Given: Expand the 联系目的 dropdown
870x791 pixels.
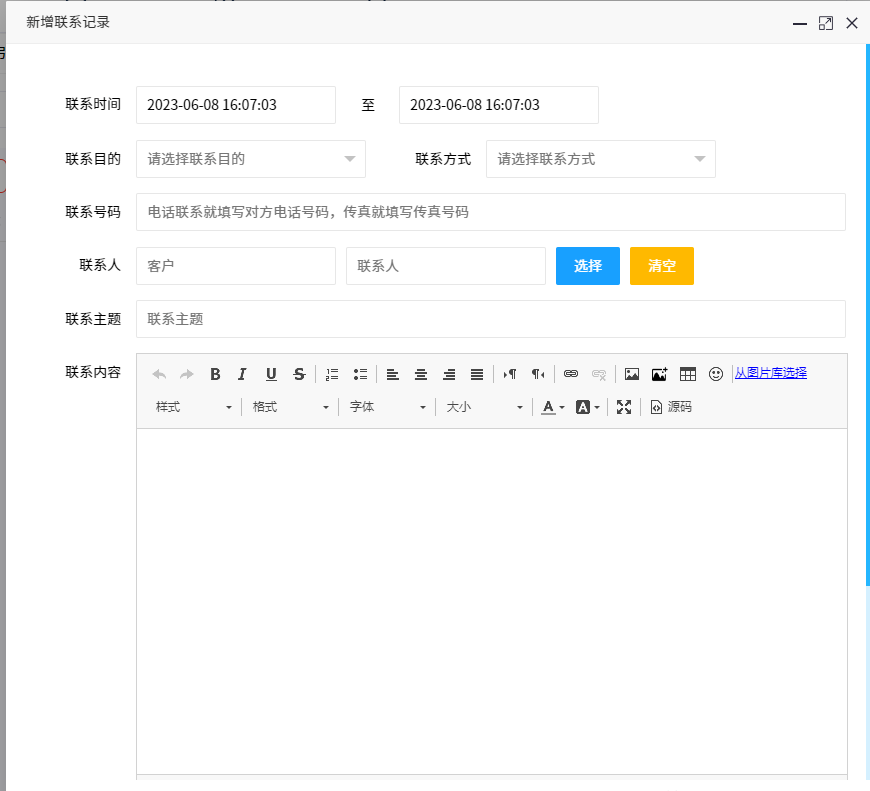Looking at the screenshot, I should click(251, 159).
